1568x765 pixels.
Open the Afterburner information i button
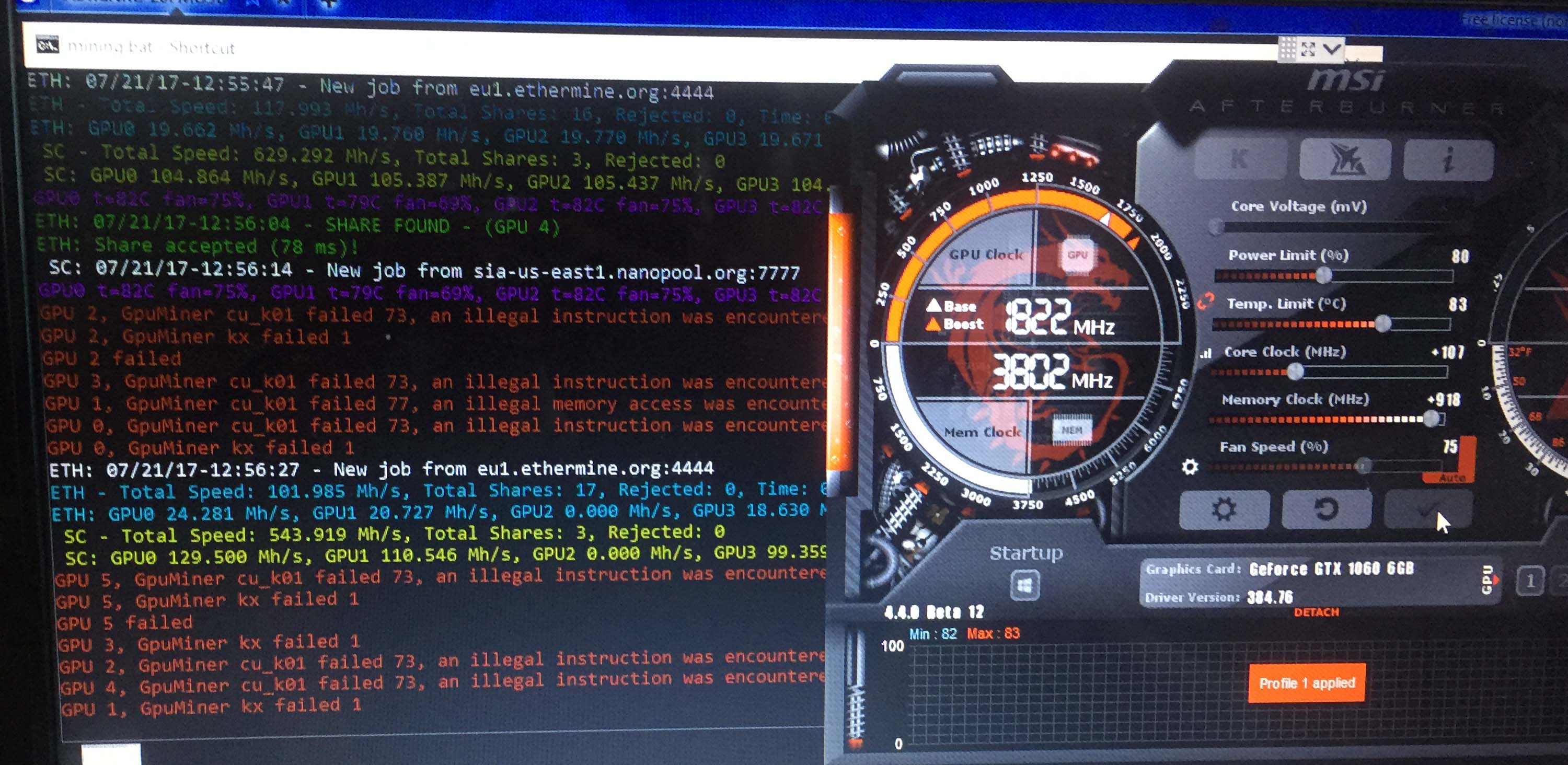(x=1448, y=159)
